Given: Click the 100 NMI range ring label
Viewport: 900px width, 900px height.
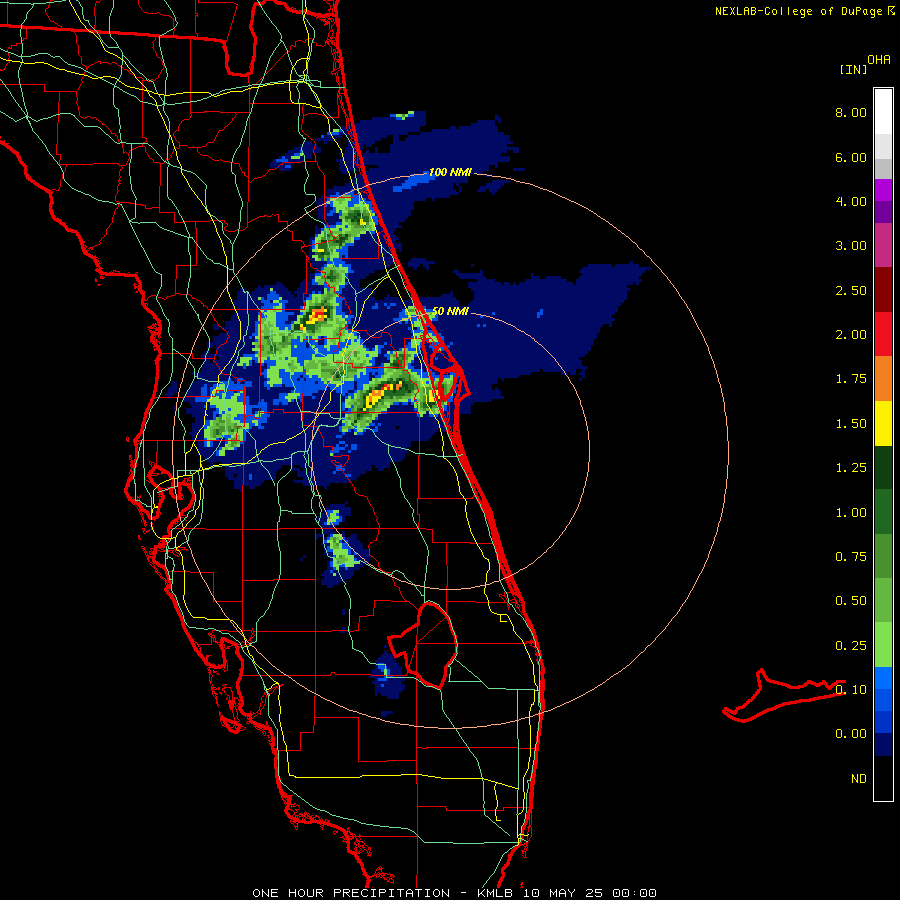Looking at the screenshot, I should (x=451, y=172).
